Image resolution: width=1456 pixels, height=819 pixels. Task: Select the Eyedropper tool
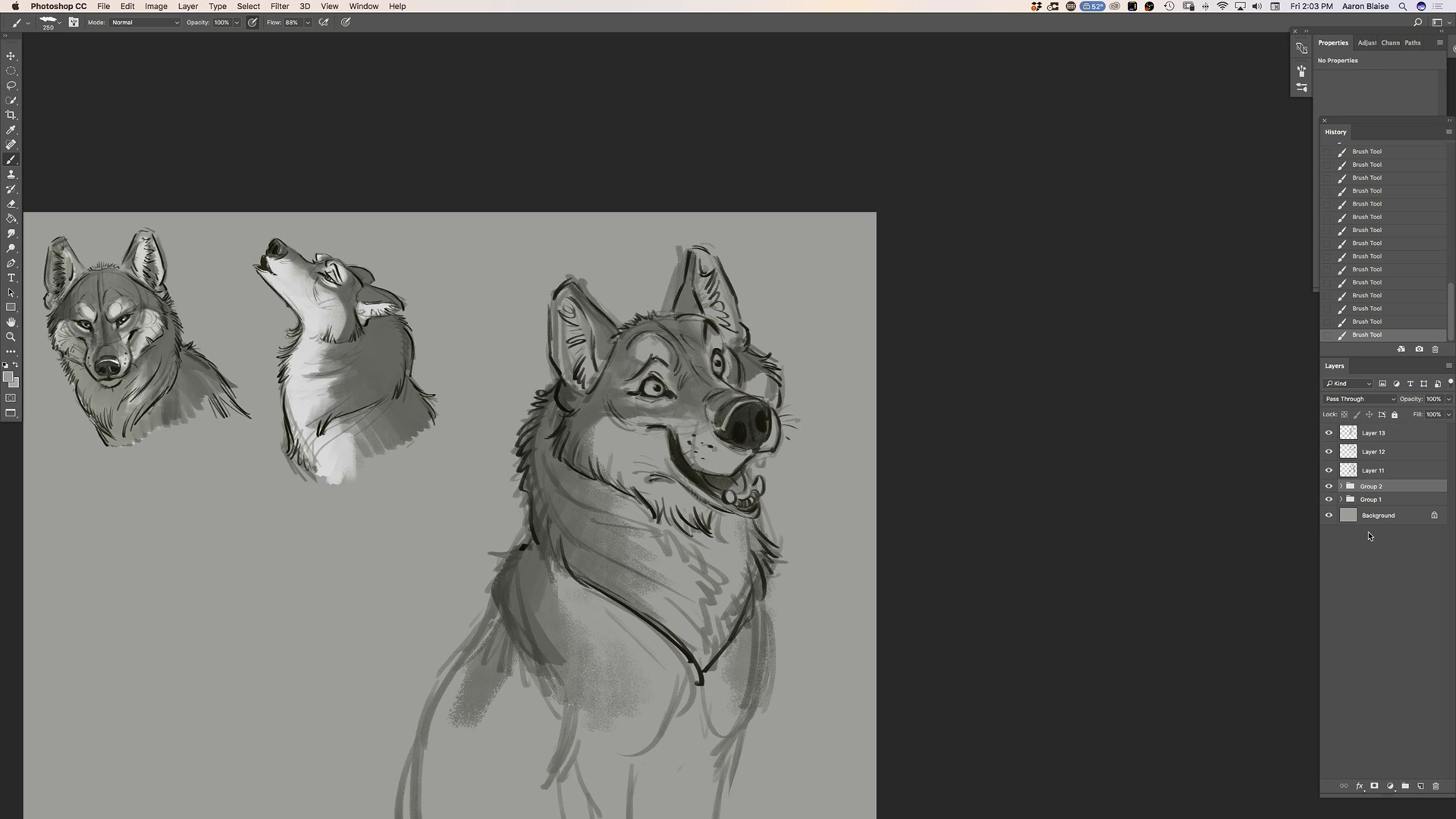[11, 130]
